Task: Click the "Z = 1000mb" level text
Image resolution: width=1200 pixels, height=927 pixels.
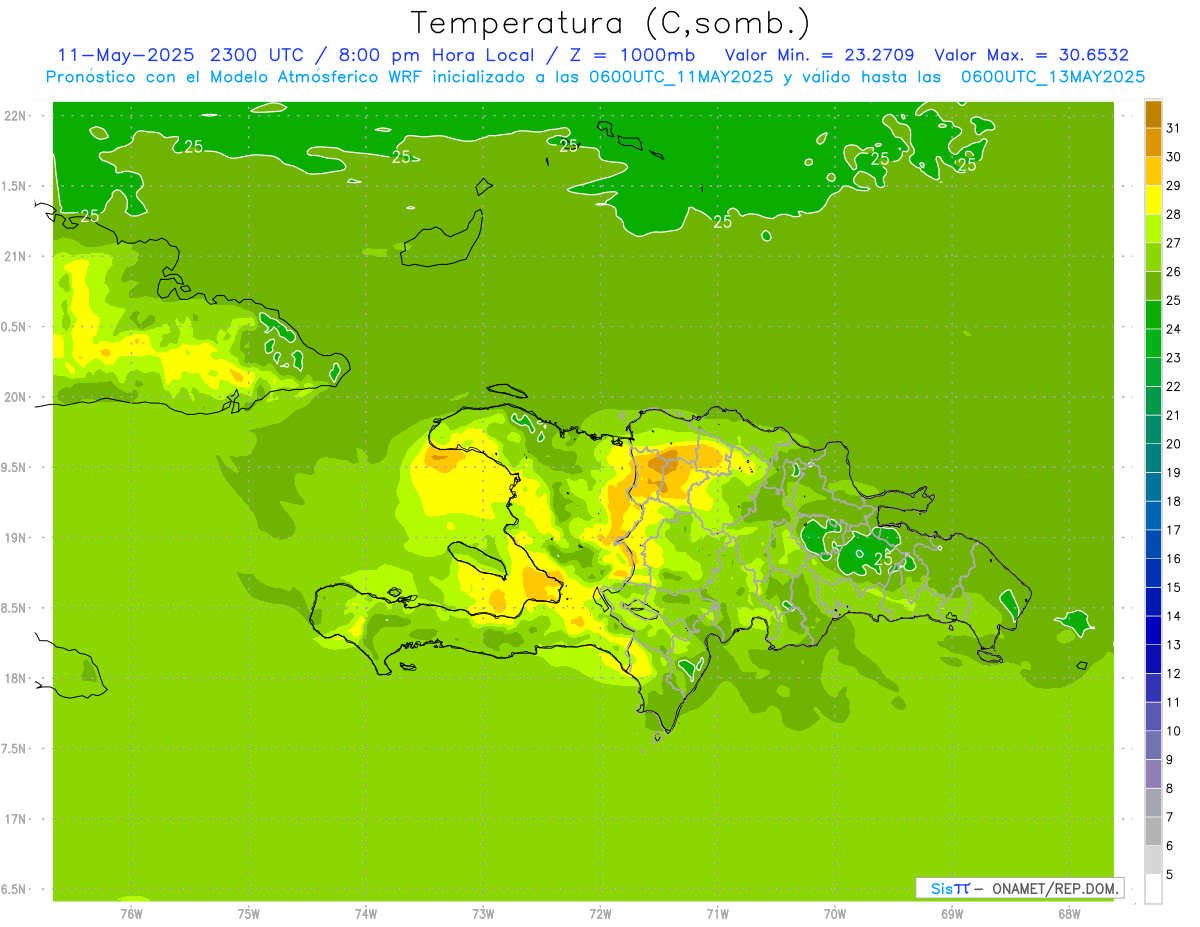Action: click(630, 55)
